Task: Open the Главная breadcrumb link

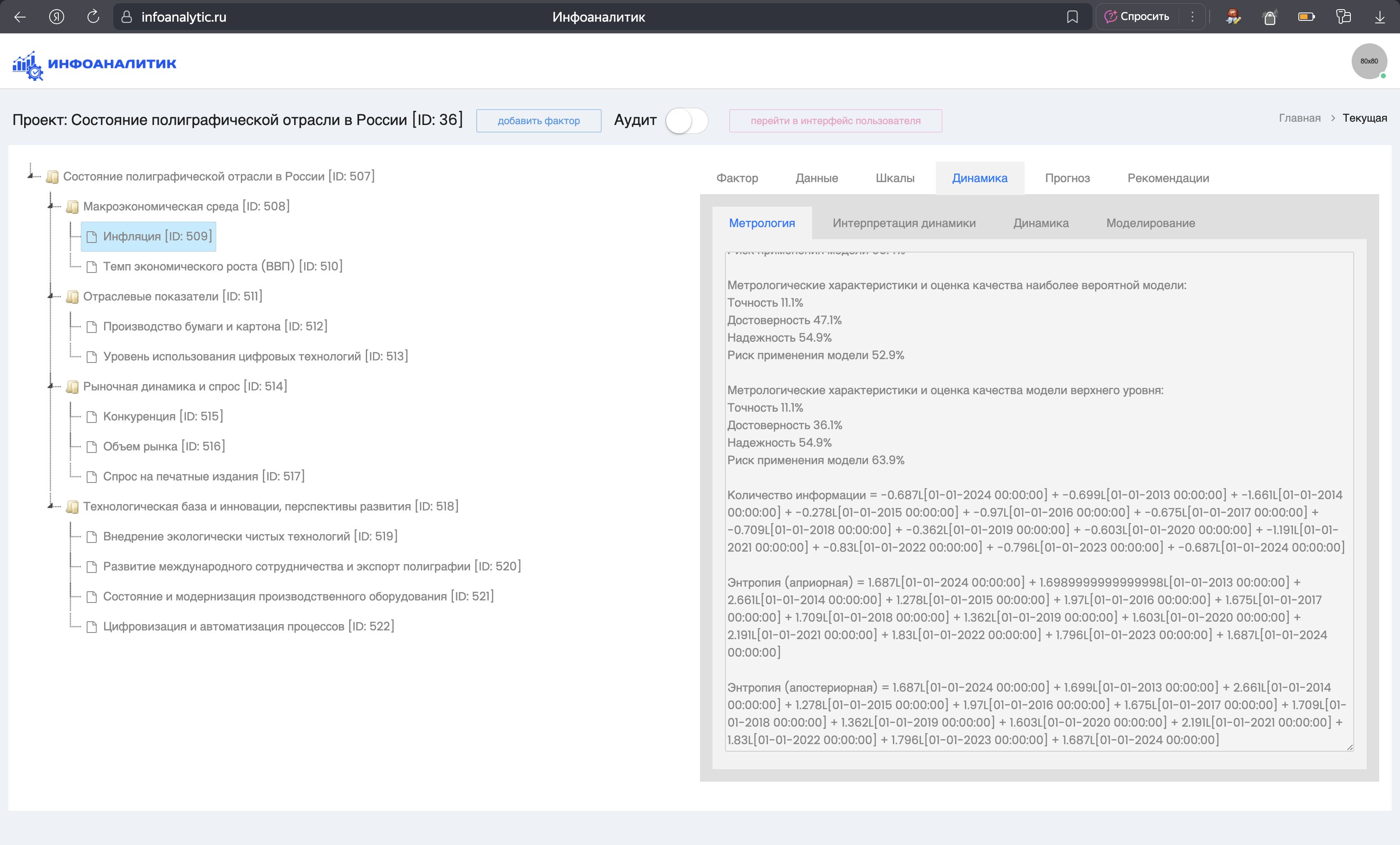Action: pos(1300,117)
